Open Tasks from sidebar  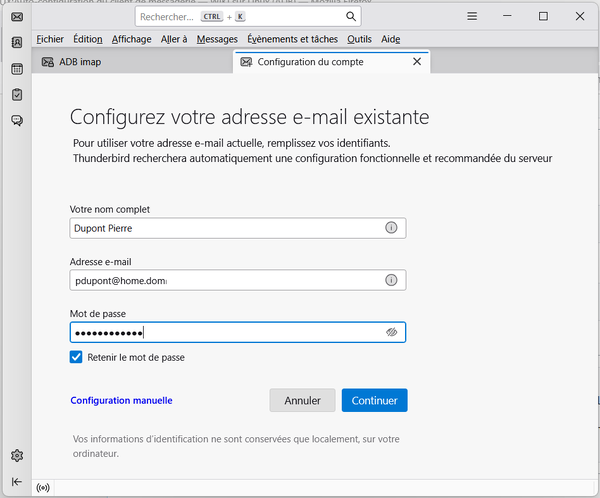coord(17,95)
